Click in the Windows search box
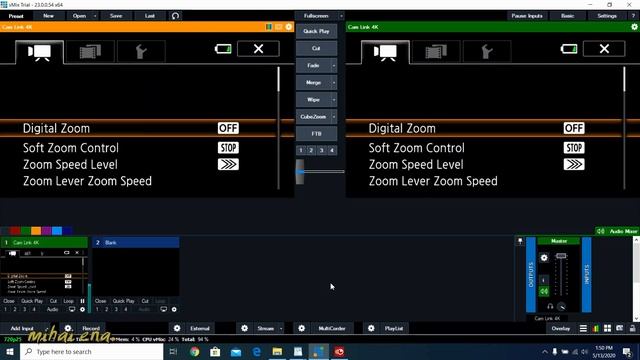Image resolution: width=640 pixels, height=360 pixels. [x=91, y=351]
